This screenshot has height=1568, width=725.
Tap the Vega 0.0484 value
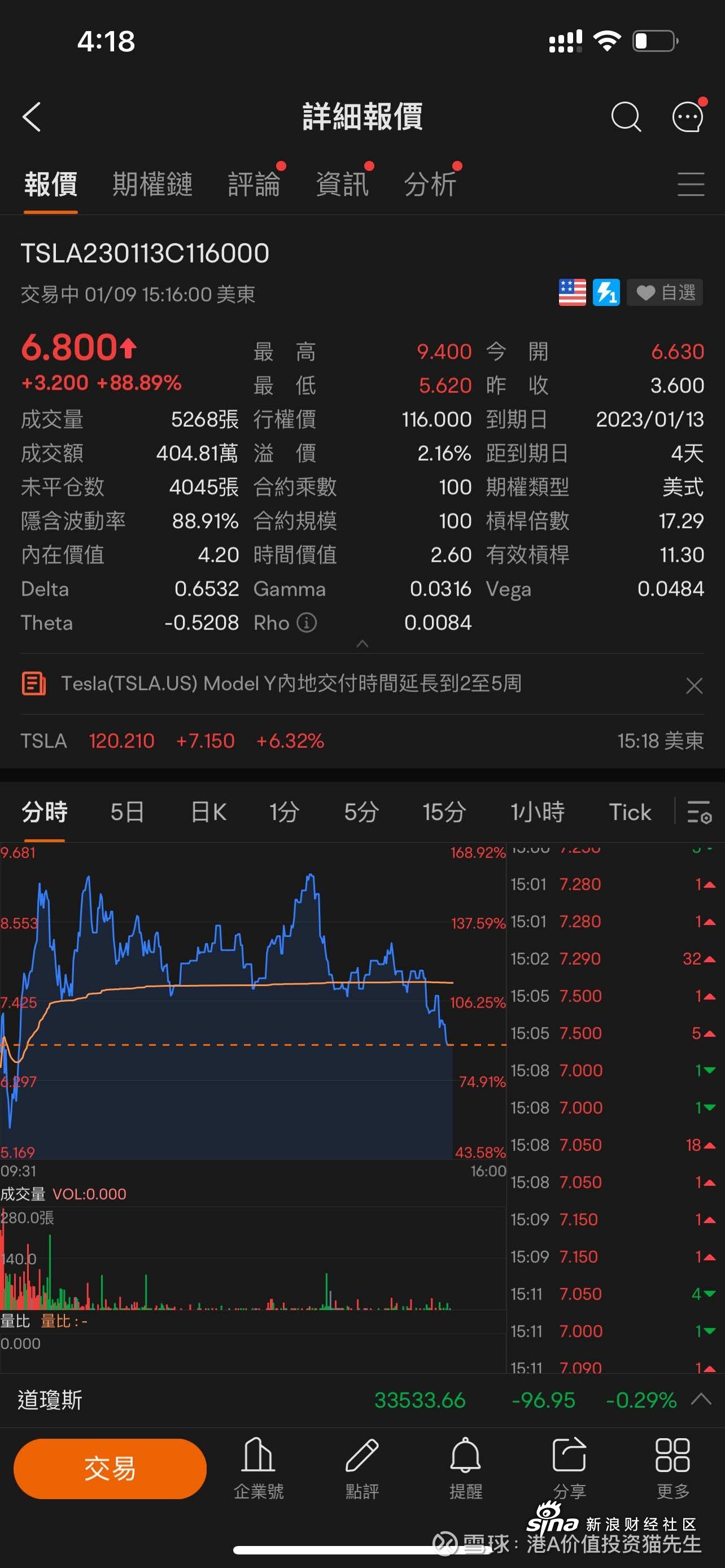[670, 589]
